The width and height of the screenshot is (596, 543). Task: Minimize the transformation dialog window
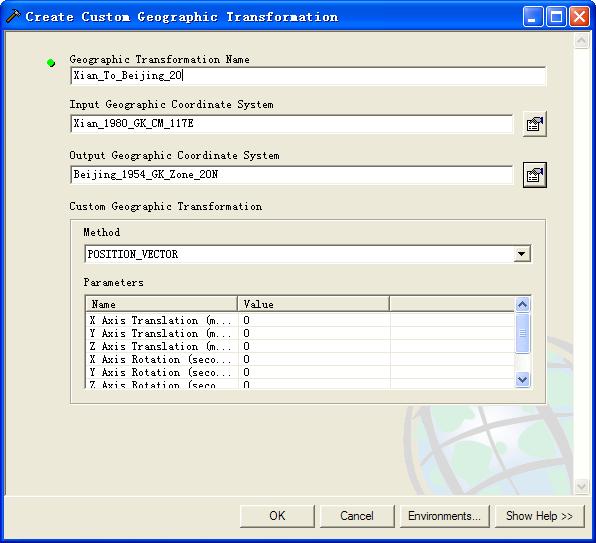coord(533,17)
